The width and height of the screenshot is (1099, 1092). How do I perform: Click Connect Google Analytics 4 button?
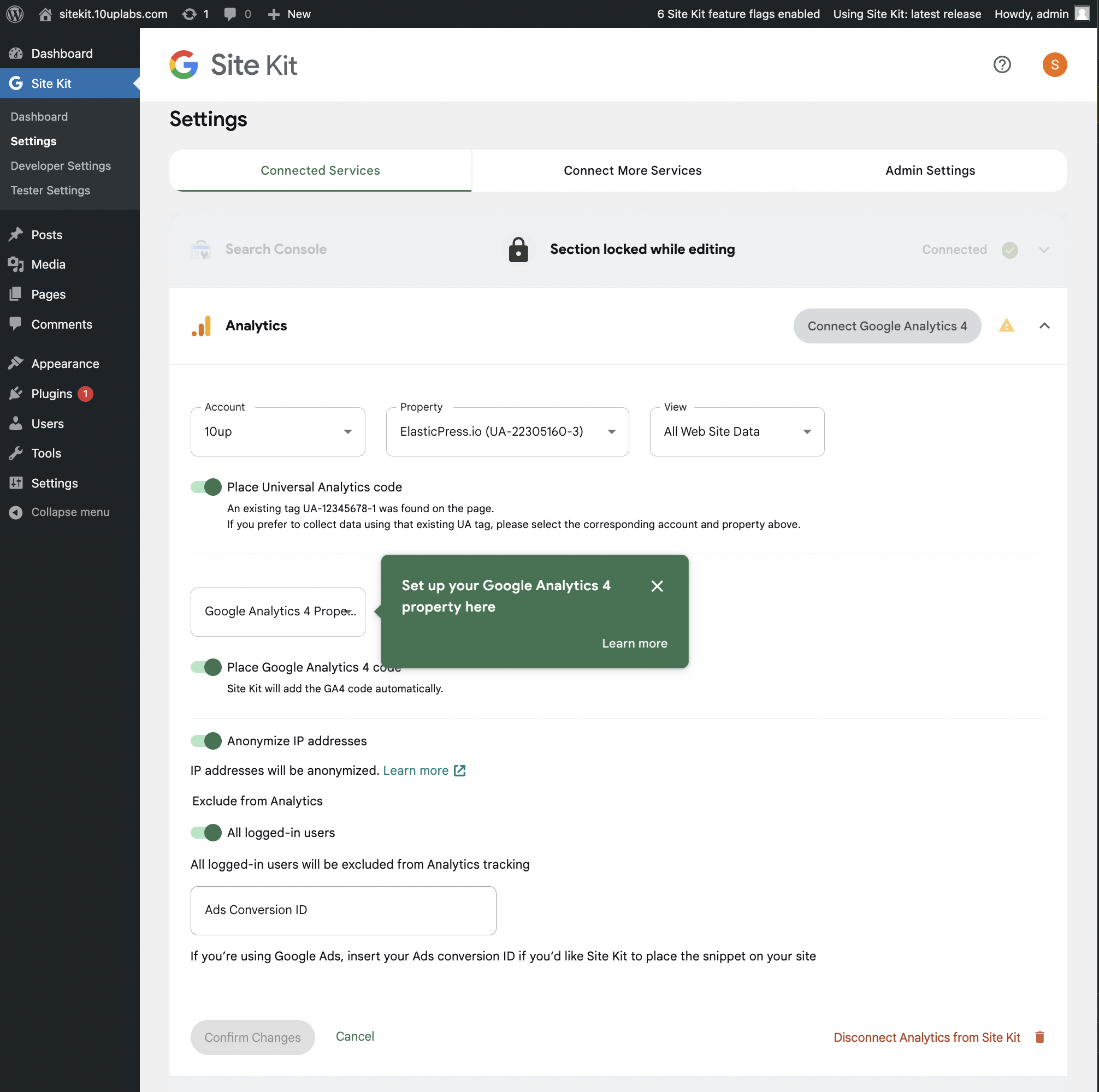tap(887, 326)
